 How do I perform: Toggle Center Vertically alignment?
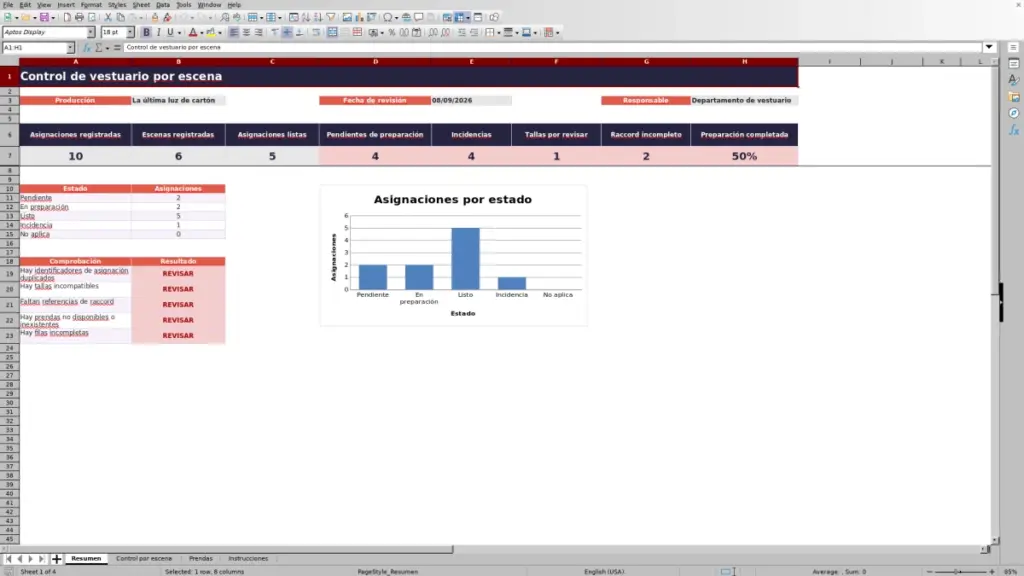pos(287,33)
